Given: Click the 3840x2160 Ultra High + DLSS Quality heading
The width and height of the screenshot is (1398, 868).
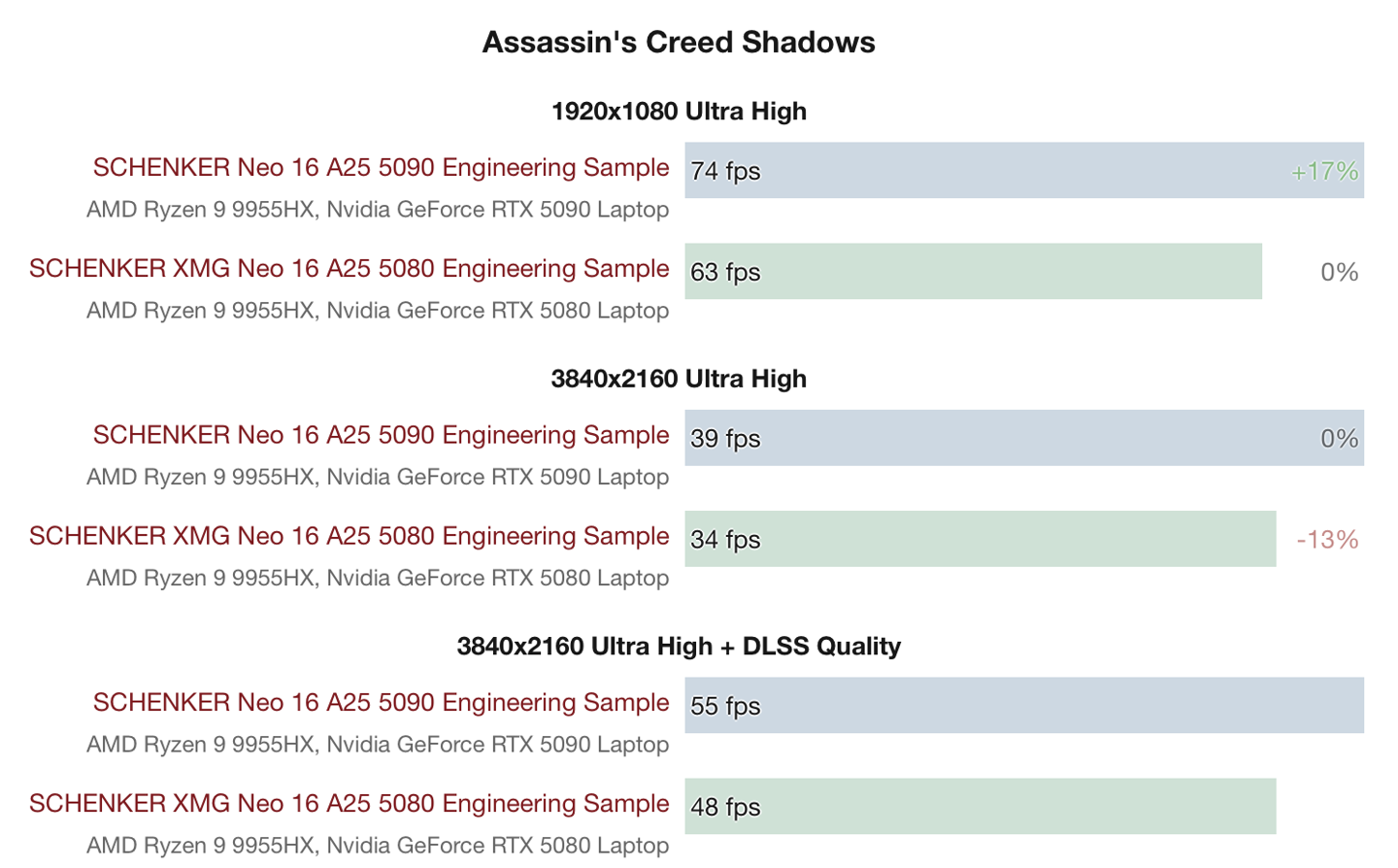Looking at the screenshot, I should pos(679,647).
